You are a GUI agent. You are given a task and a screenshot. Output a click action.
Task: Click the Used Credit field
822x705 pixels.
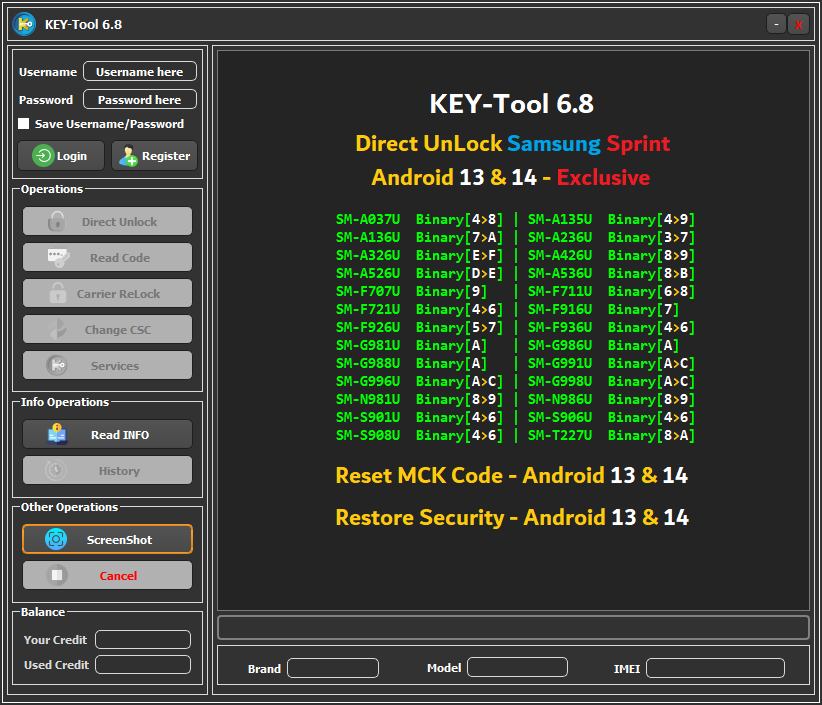coord(143,665)
